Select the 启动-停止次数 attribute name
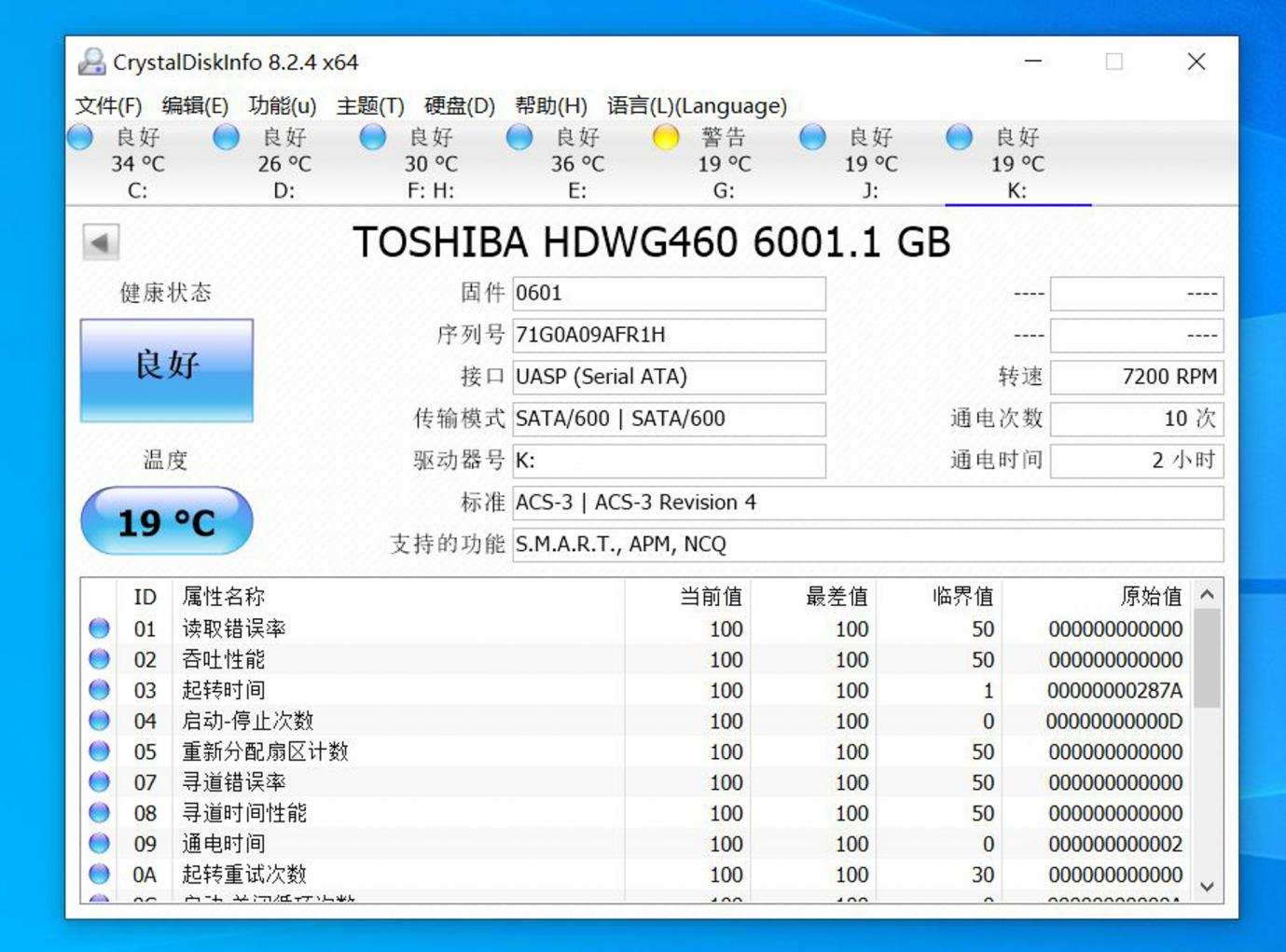The image size is (1286, 952). pos(248,721)
